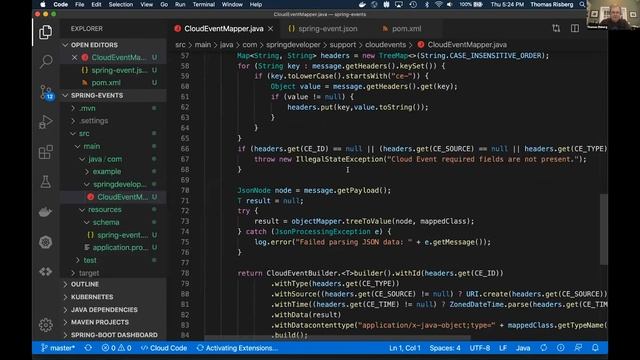Open the Search view in activity bar

(46, 62)
